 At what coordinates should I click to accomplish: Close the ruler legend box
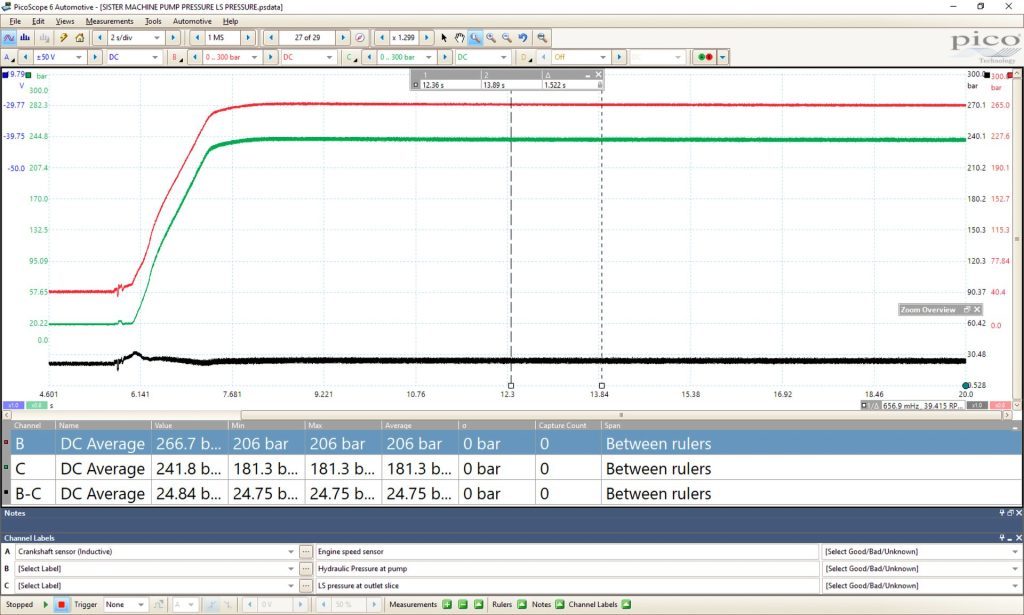tap(598, 75)
